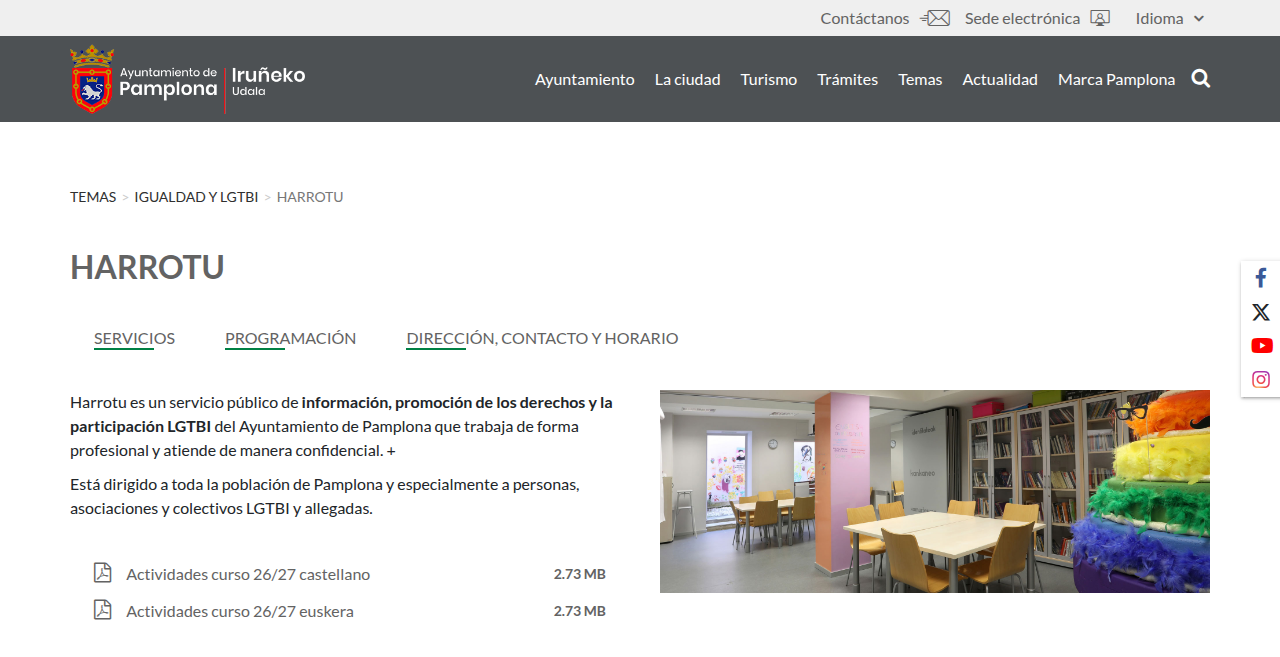Switch to Dirección, contacto y horario tab
1280x657 pixels.
(542, 338)
